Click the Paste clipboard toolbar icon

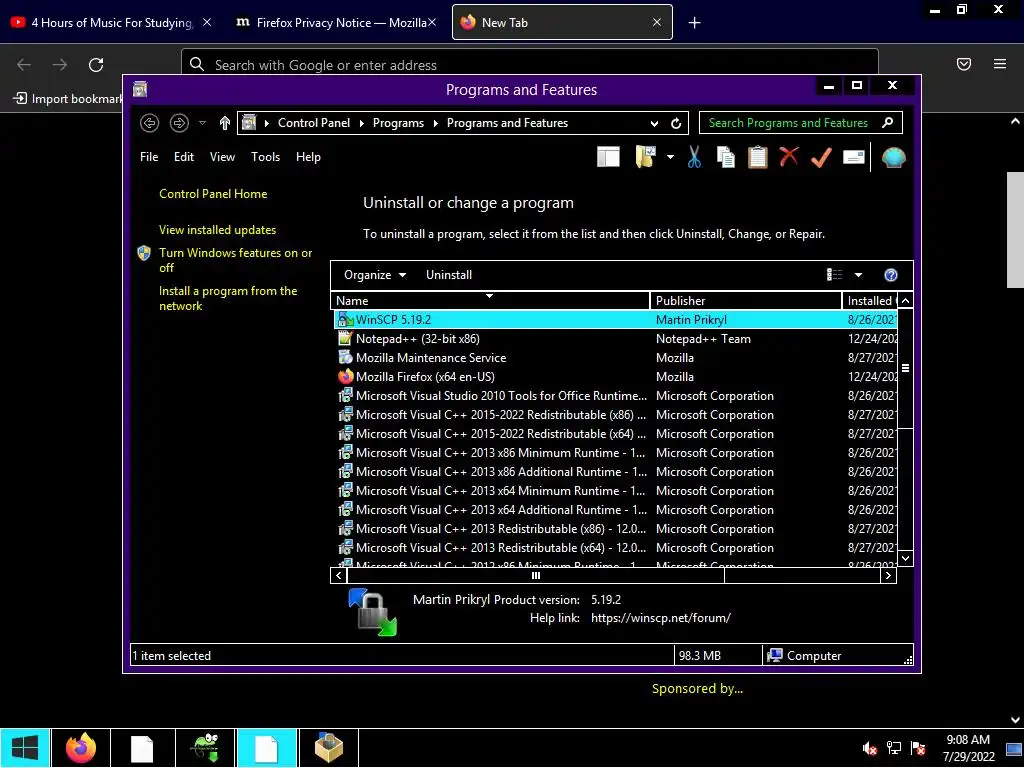[758, 157]
